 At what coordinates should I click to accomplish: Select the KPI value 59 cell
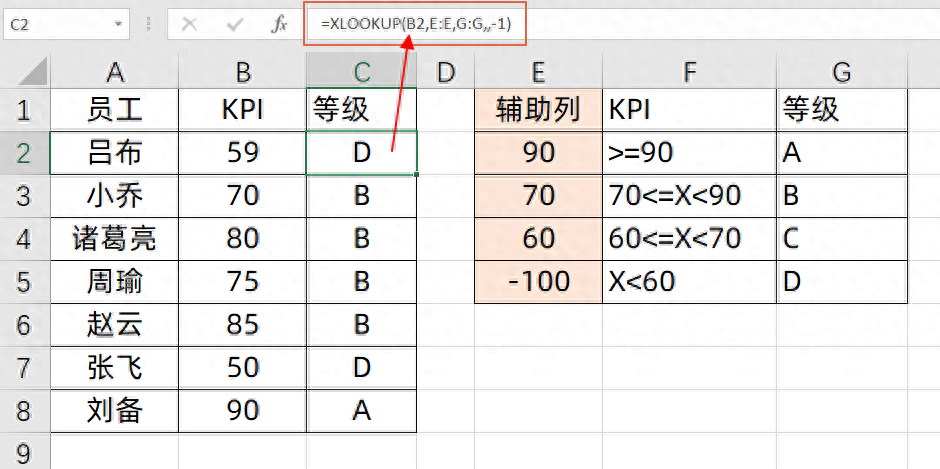pos(242,153)
